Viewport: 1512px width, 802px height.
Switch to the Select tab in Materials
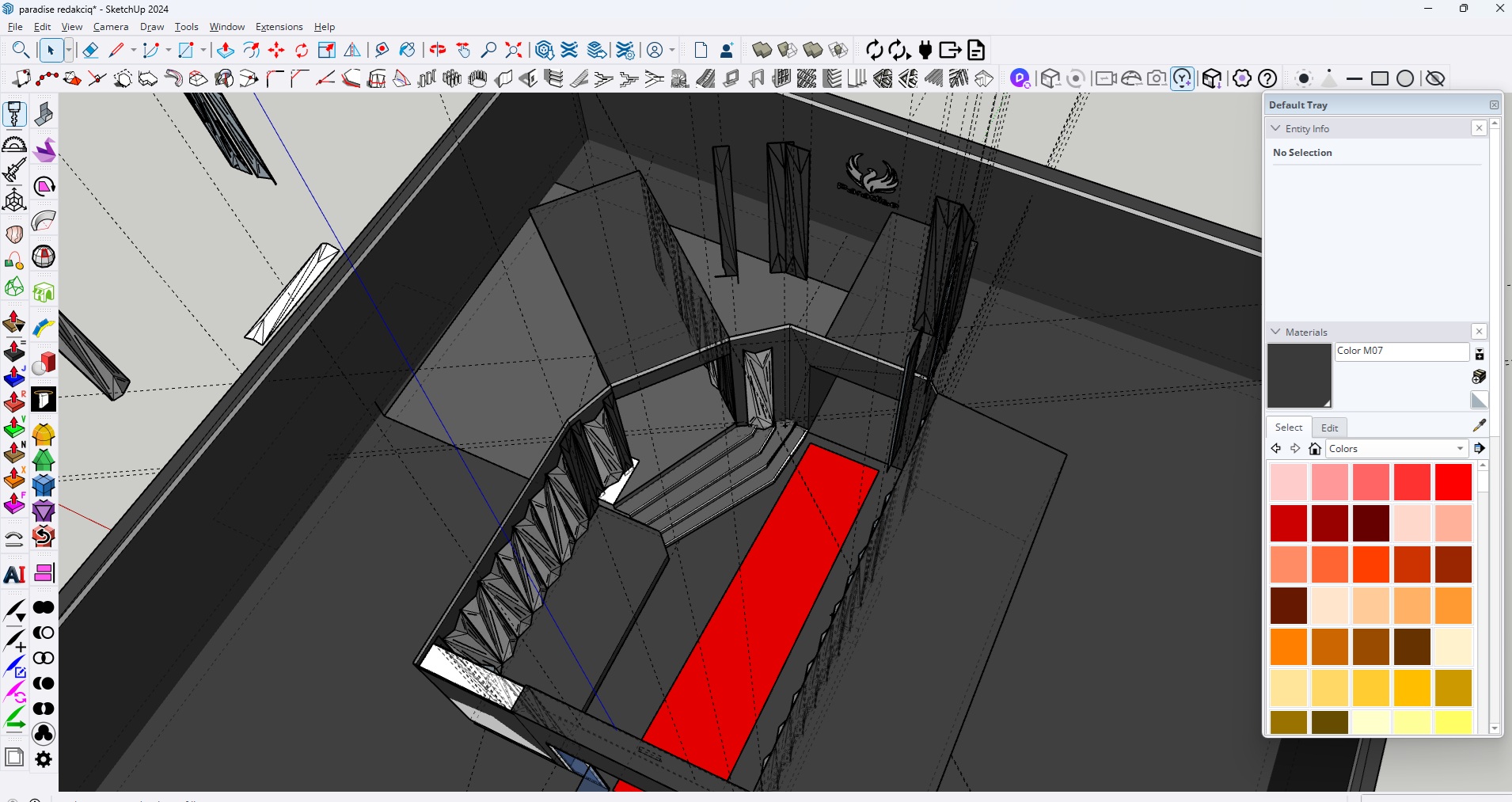click(1288, 428)
